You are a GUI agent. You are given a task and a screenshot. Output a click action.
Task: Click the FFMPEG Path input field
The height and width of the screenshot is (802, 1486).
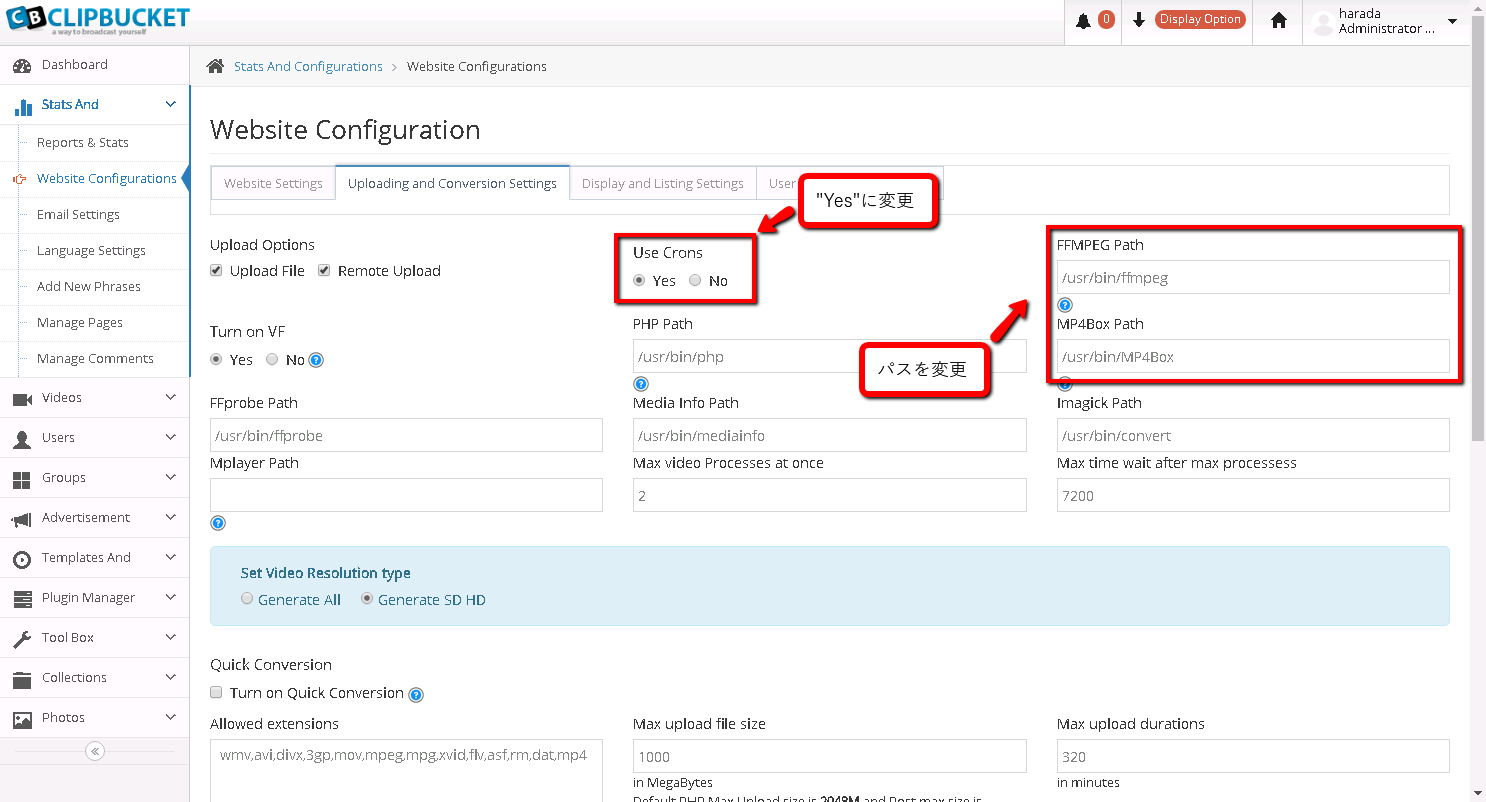tap(1252, 278)
